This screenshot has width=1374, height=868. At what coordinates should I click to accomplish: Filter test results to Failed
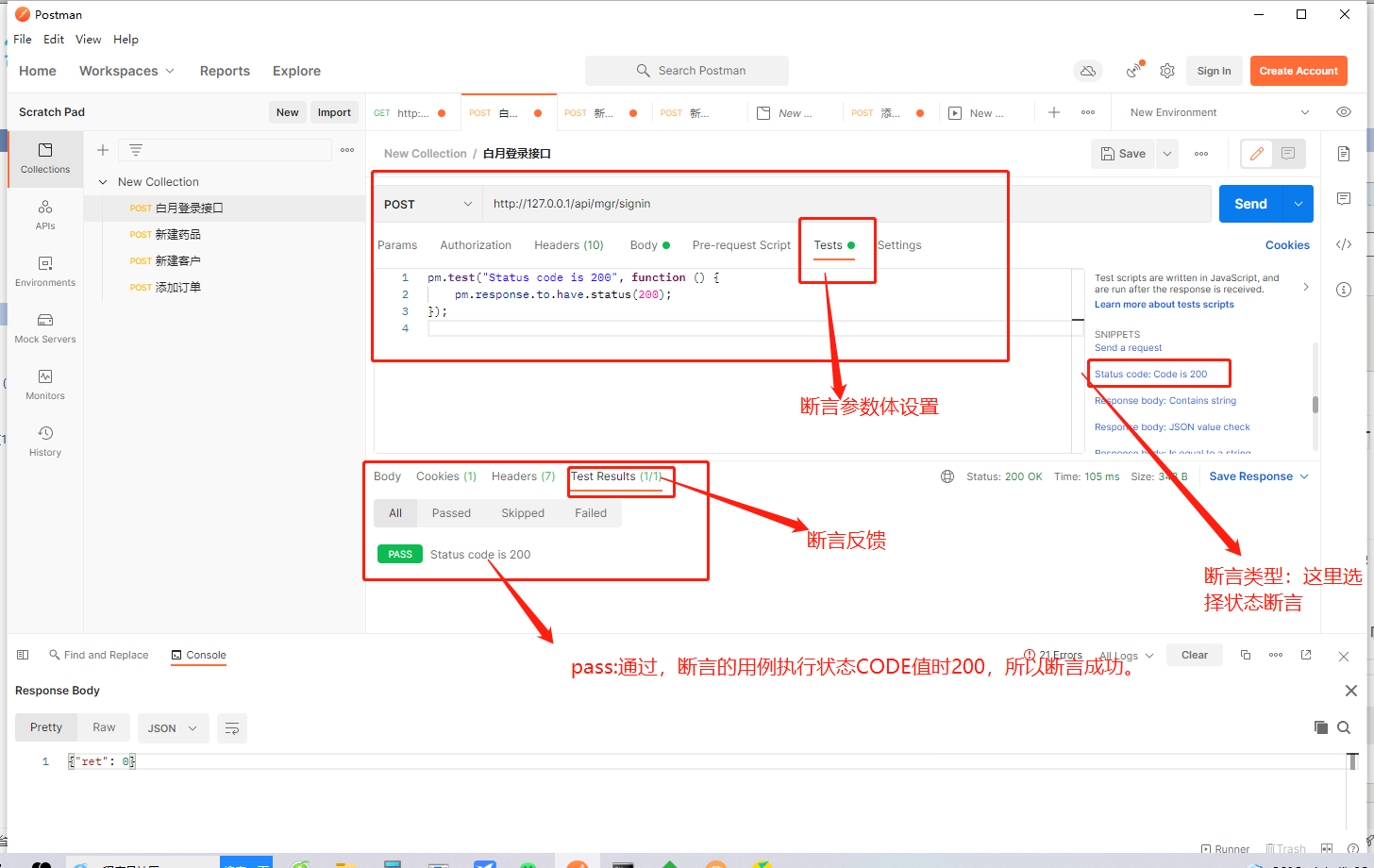tap(591, 513)
